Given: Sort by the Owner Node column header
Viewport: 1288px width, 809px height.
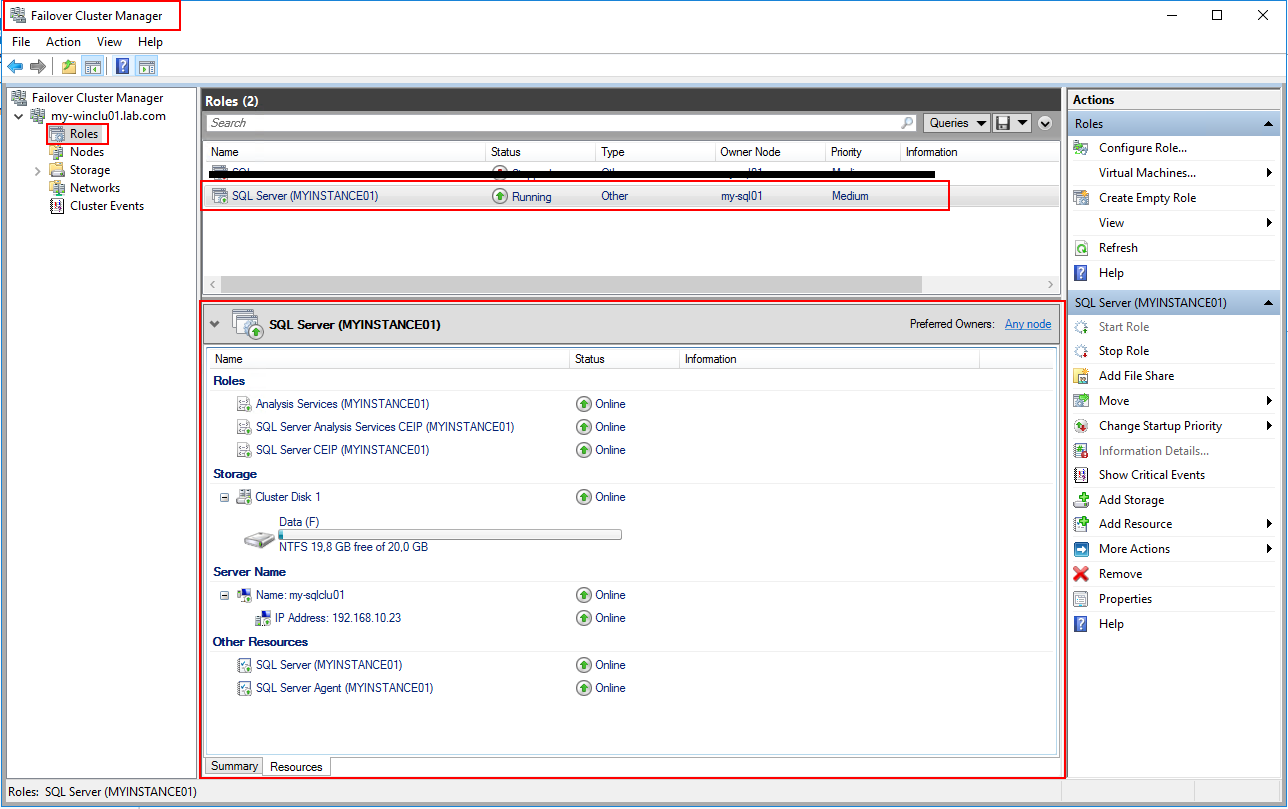Looking at the screenshot, I should point(769,152).
